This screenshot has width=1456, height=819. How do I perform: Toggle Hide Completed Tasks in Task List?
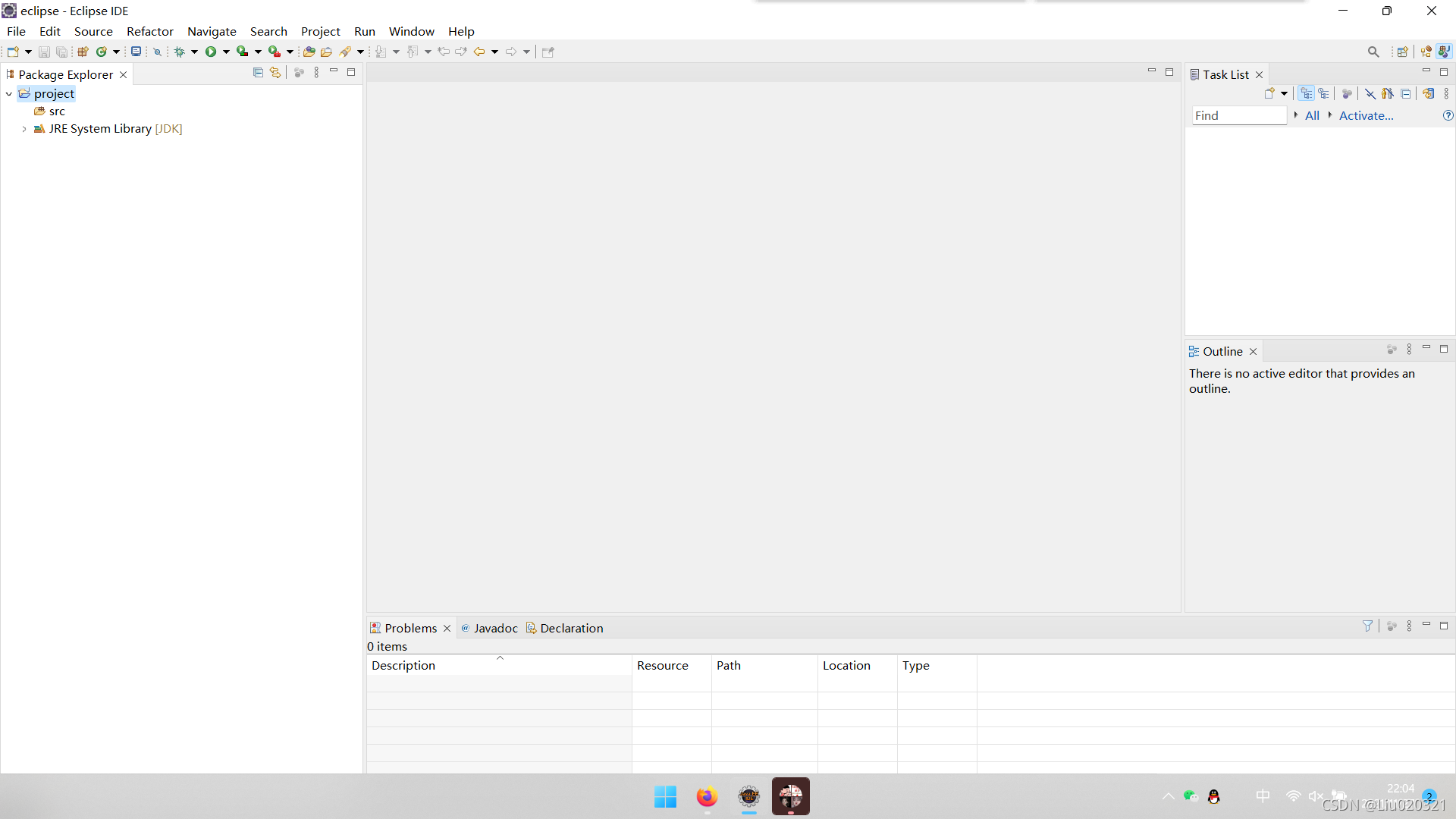pyautogui.click(x=1370, y=93)
